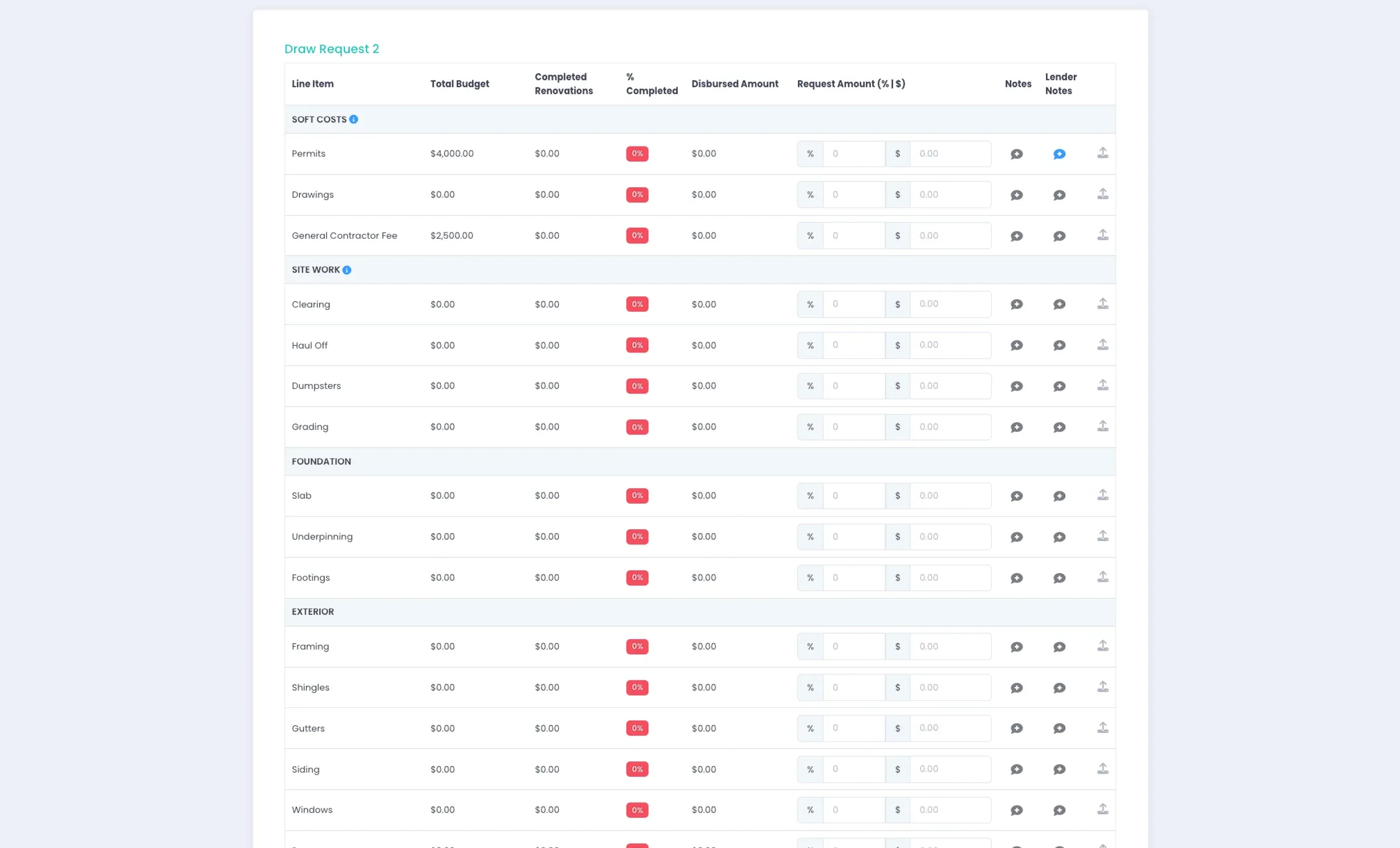
Task: Open the Site Work info icon
Action: tap(347, 270)
